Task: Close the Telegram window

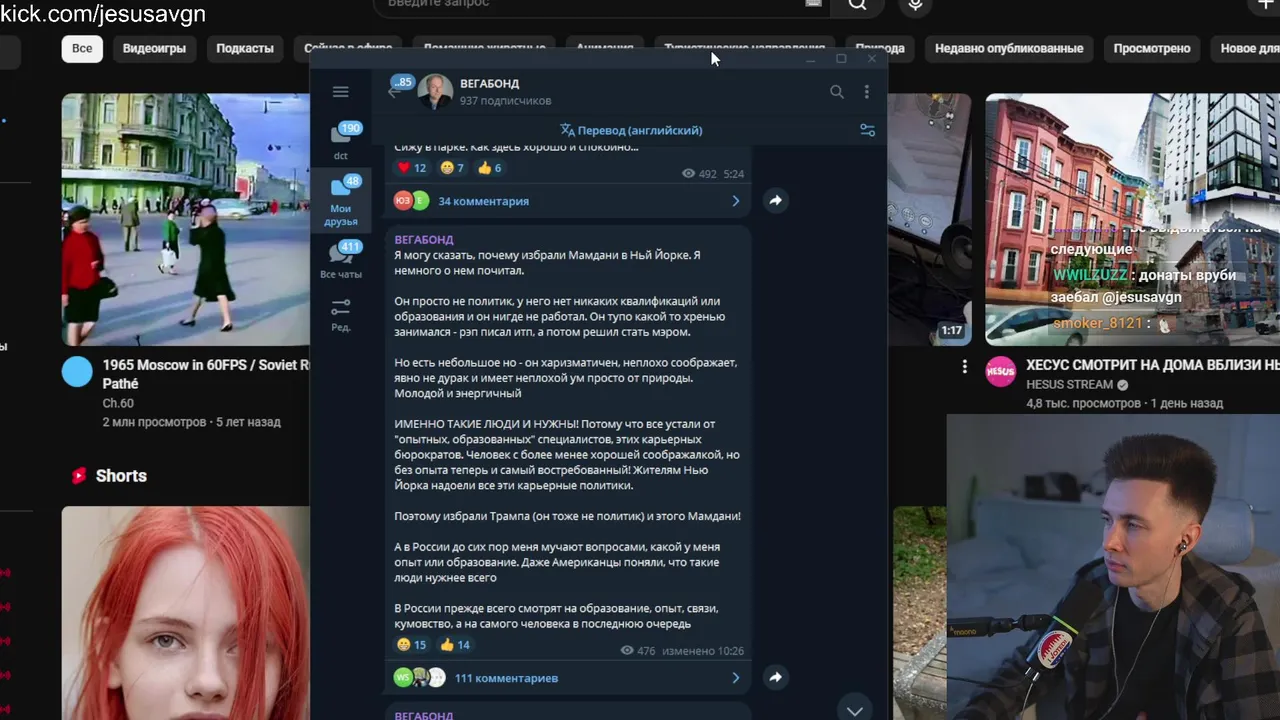Action: coord(871,59)
